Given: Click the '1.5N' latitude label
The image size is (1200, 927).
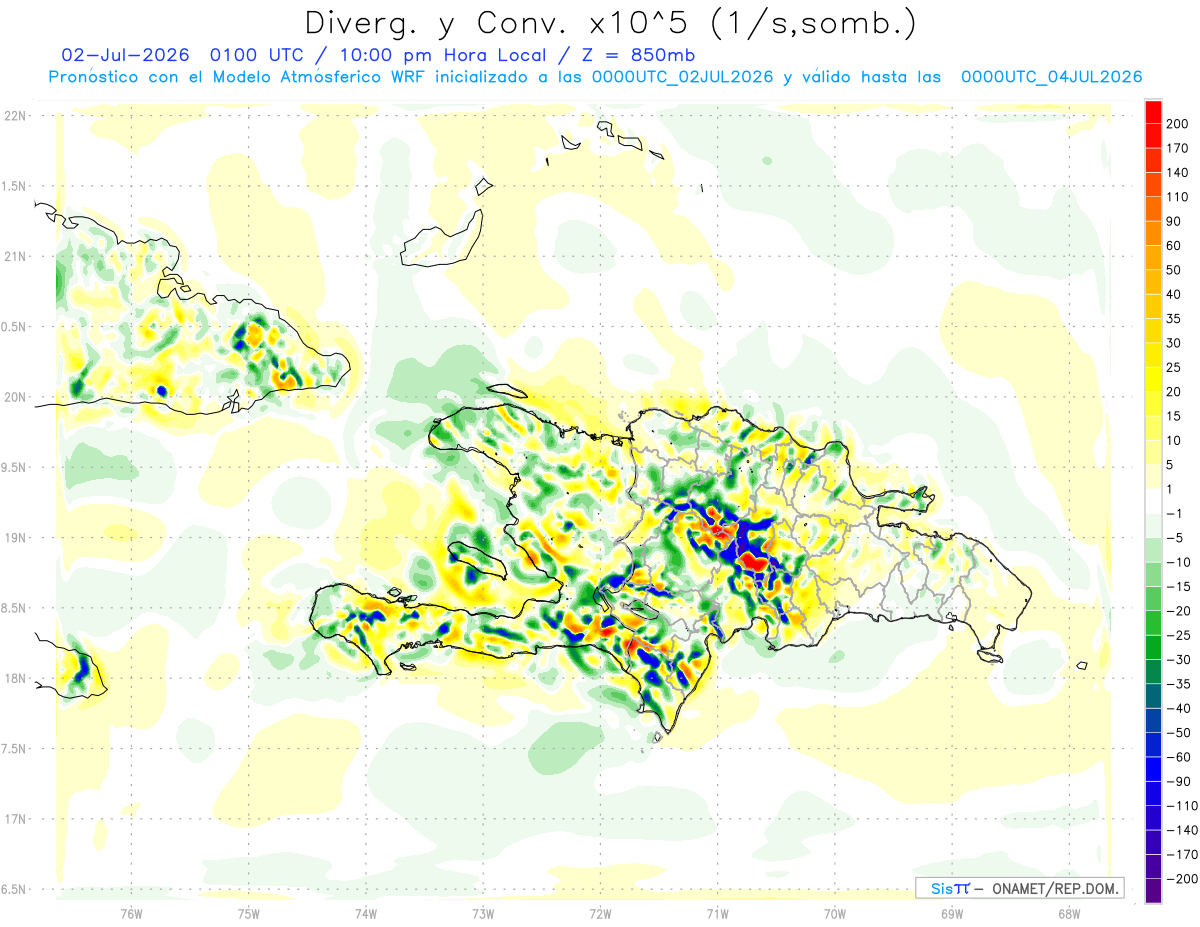Looking at the screenshot, I should coord(15,186).
